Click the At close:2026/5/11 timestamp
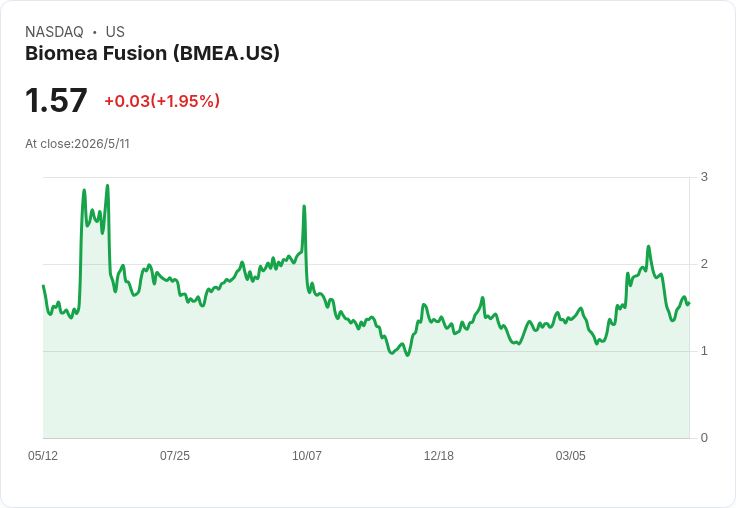The height and width of the screenshot is (508, 736). [x=77, y=144]
